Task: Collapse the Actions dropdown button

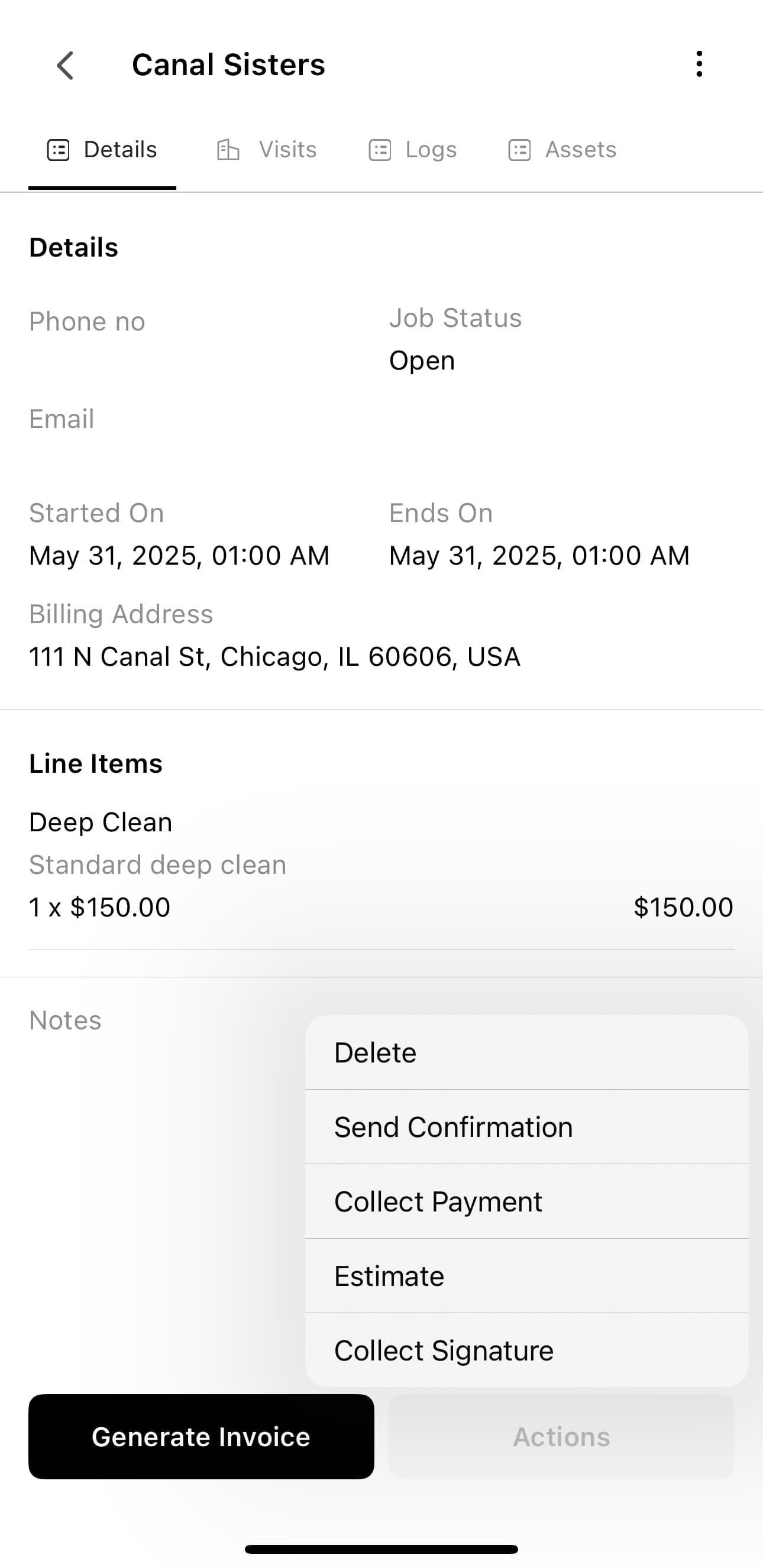Action: coord(561,1437)
